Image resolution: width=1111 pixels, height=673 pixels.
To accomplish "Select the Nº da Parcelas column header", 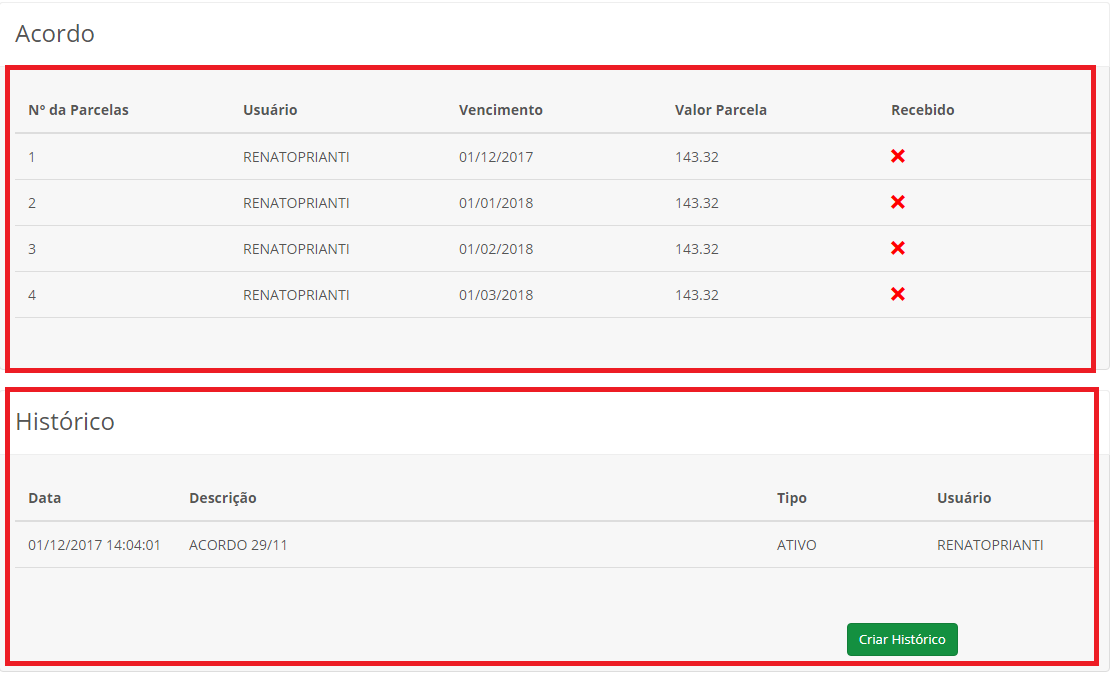I will [79, 110].
